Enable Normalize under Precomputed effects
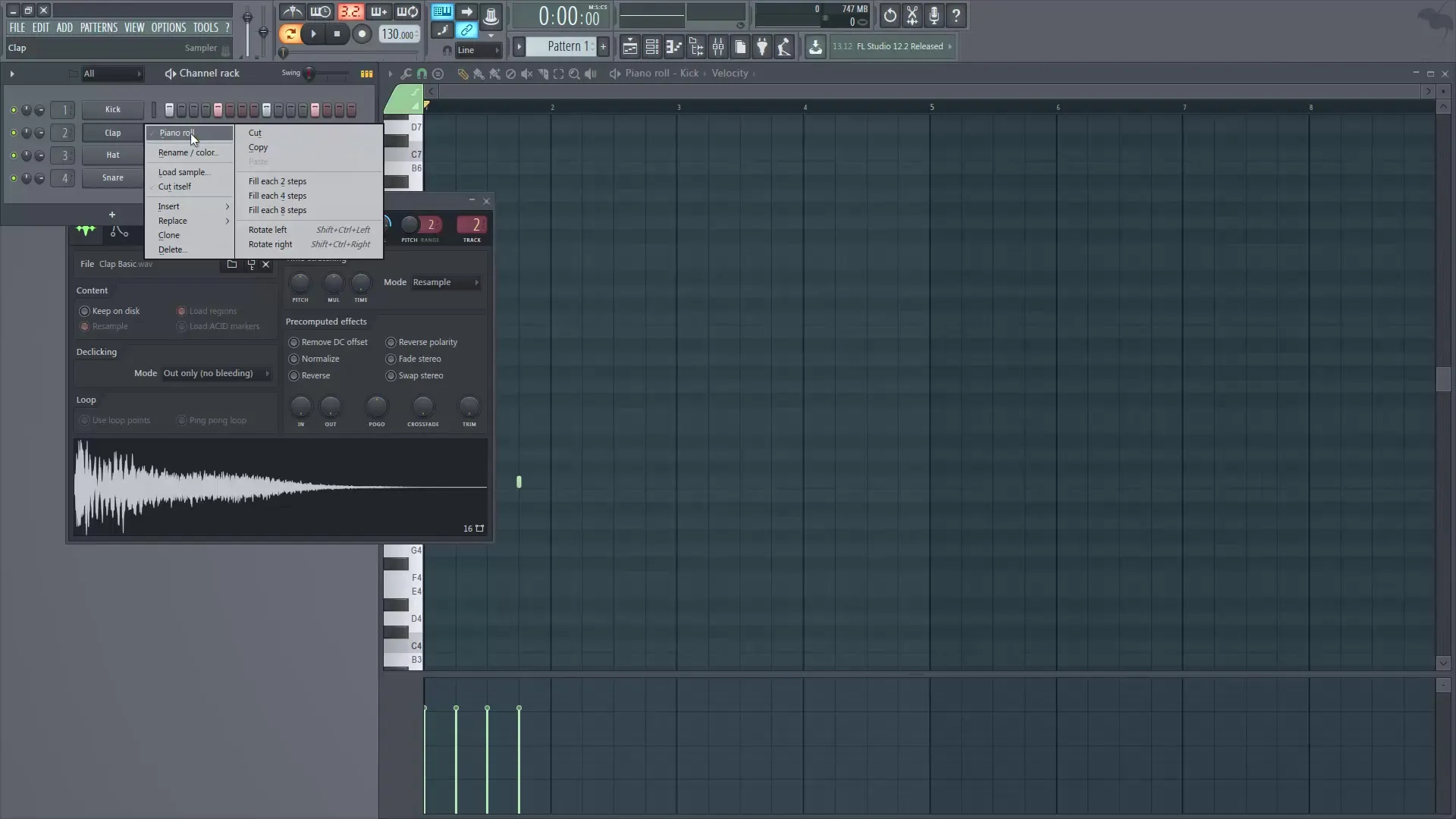Viewport: 1456px width, 819px height. [x=294, y=359]
